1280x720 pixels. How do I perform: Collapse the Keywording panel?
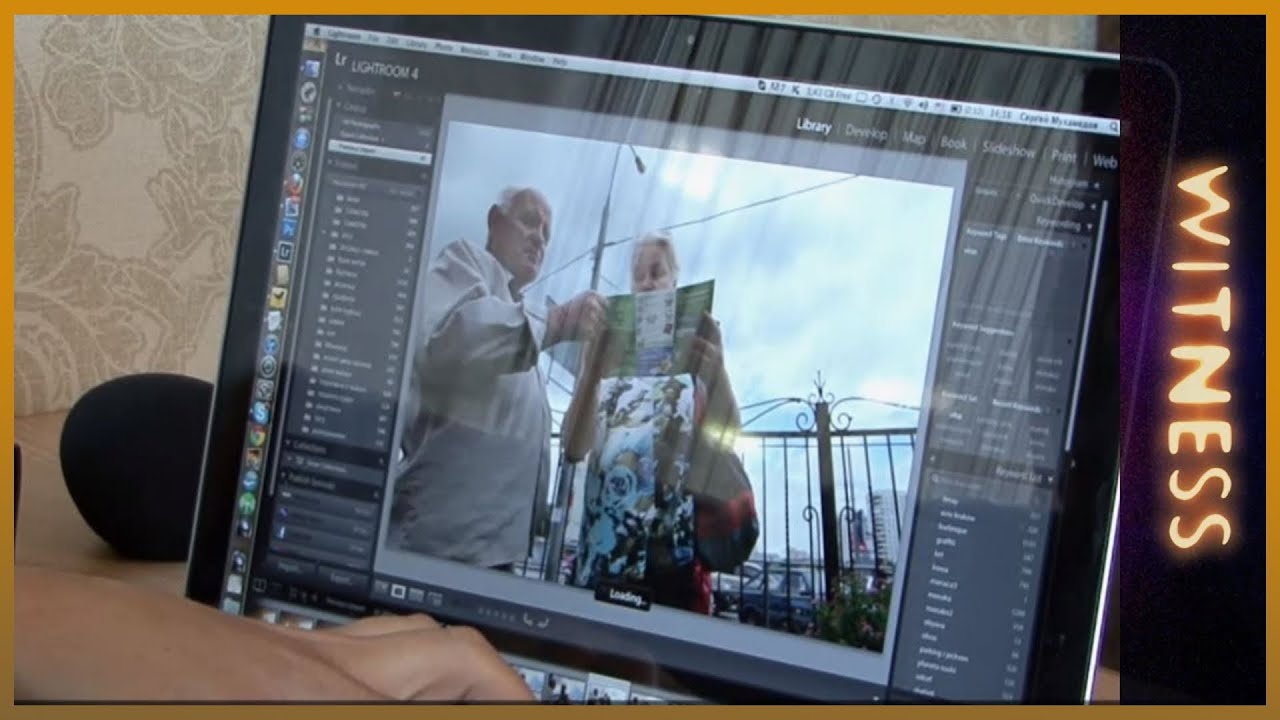tap(1062, 224)
